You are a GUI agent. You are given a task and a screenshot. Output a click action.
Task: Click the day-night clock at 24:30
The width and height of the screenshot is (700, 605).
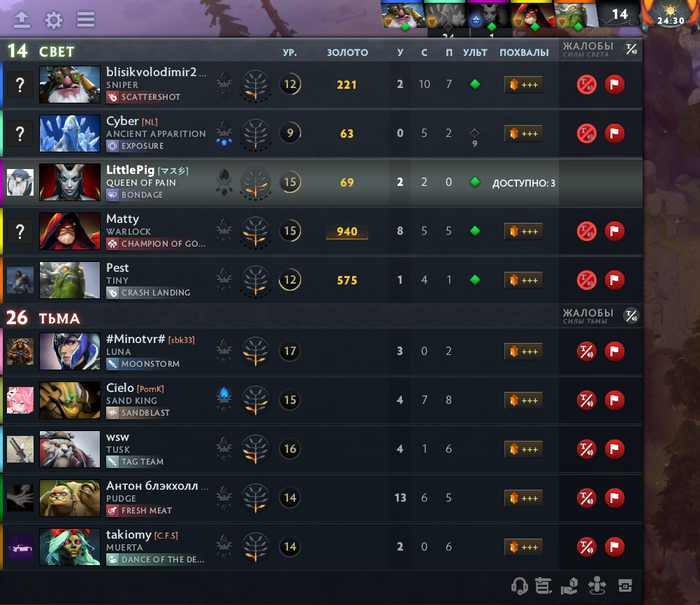point(671,16)
